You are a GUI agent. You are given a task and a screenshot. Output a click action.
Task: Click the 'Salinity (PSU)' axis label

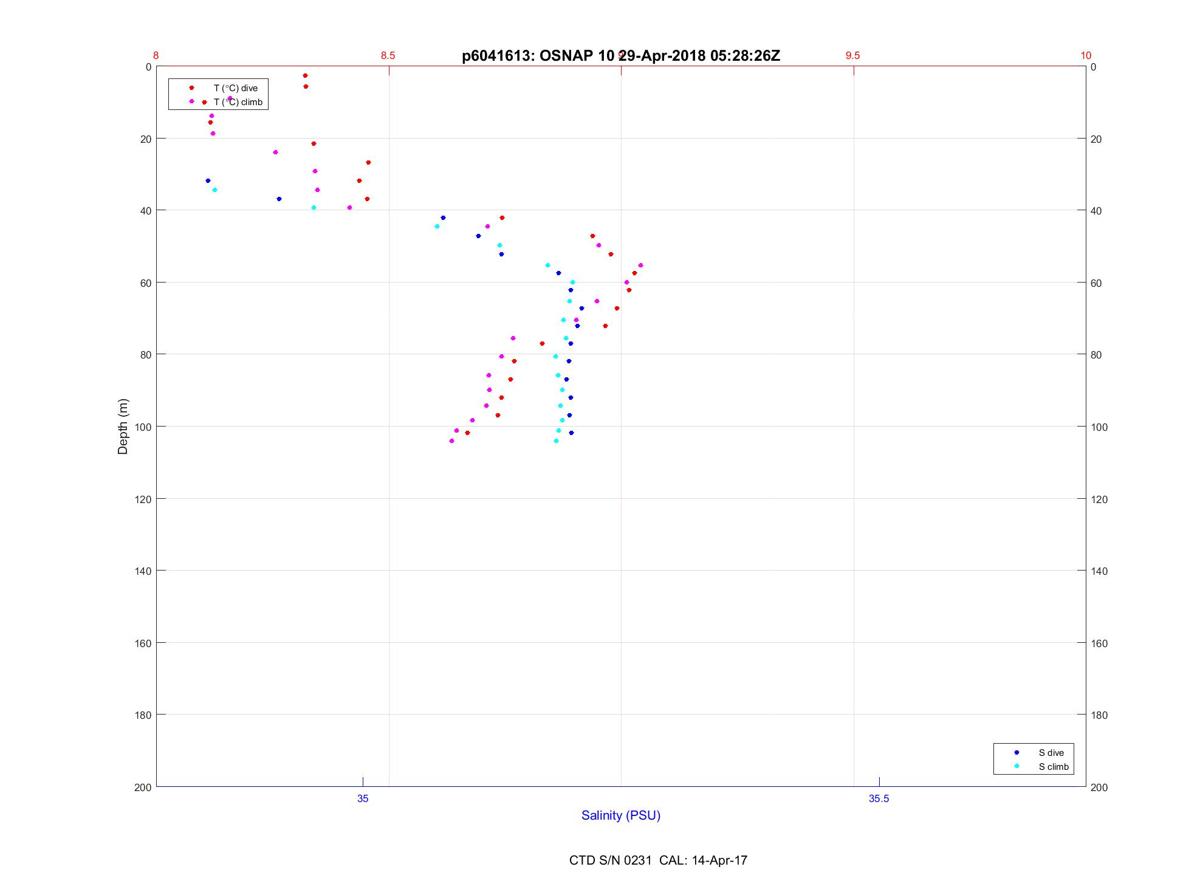[x=621, y=815]
